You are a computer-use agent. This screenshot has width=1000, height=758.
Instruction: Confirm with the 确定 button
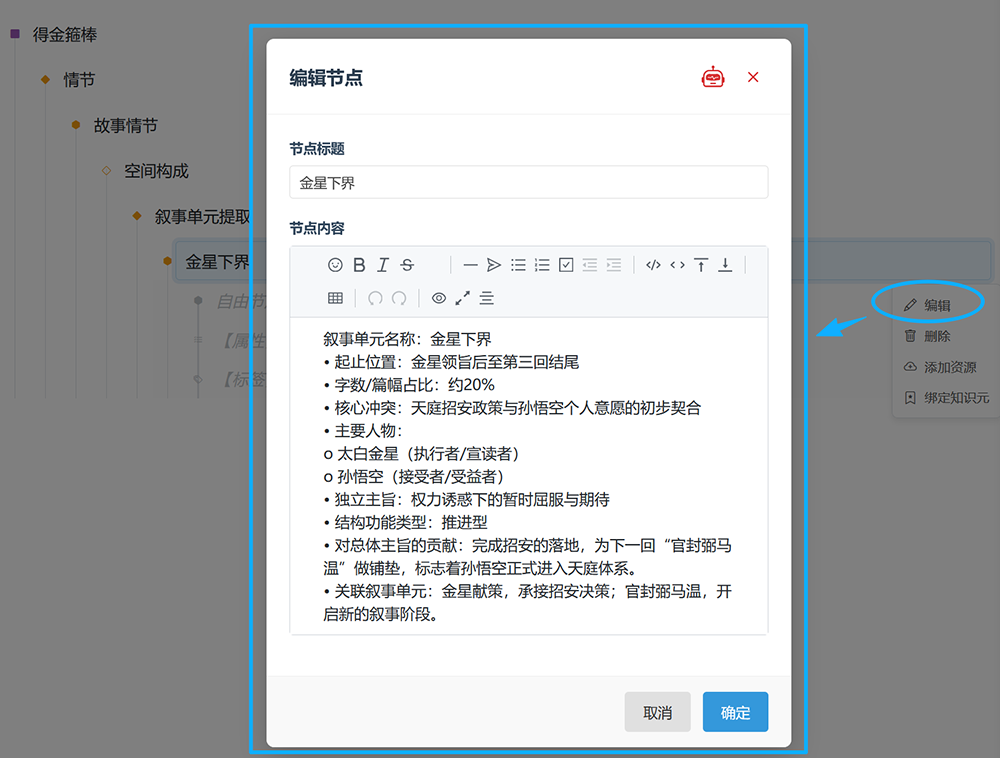(735, 712)
